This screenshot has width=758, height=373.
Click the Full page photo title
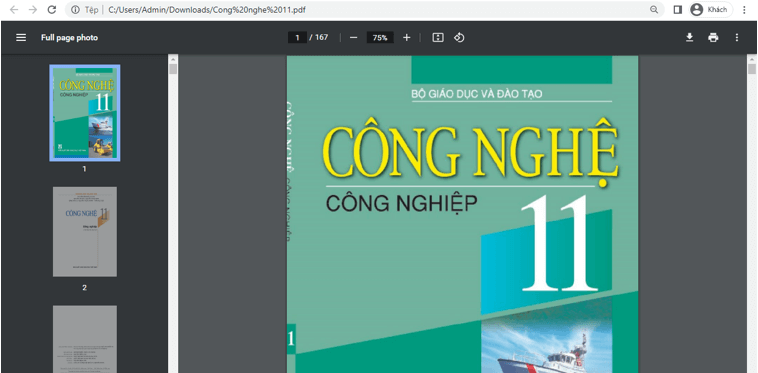tap(69, 38)
